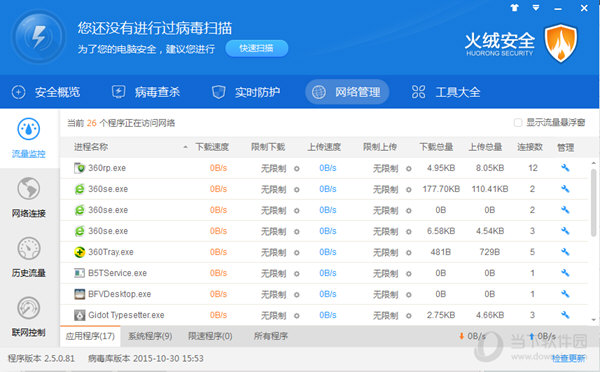Set download limit for 360Tray.exe

click(x=297, y=253)
